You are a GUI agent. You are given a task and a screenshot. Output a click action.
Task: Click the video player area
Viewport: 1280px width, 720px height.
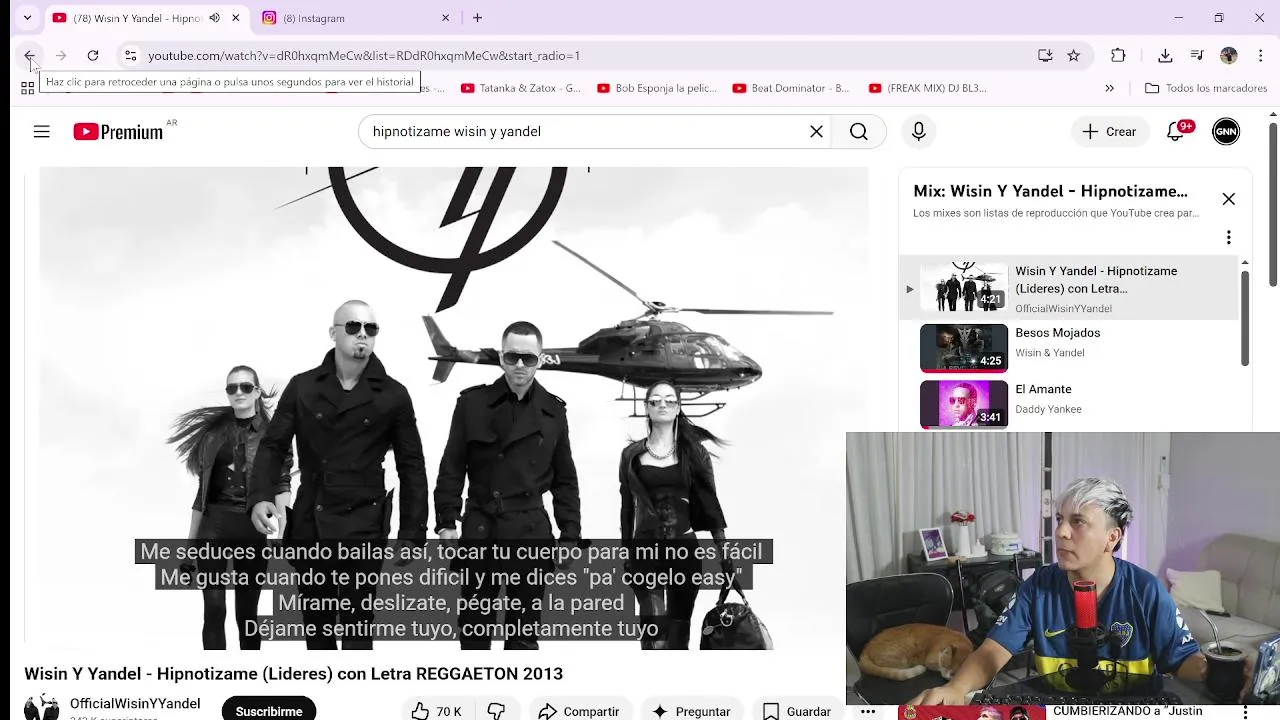point(454,408)
